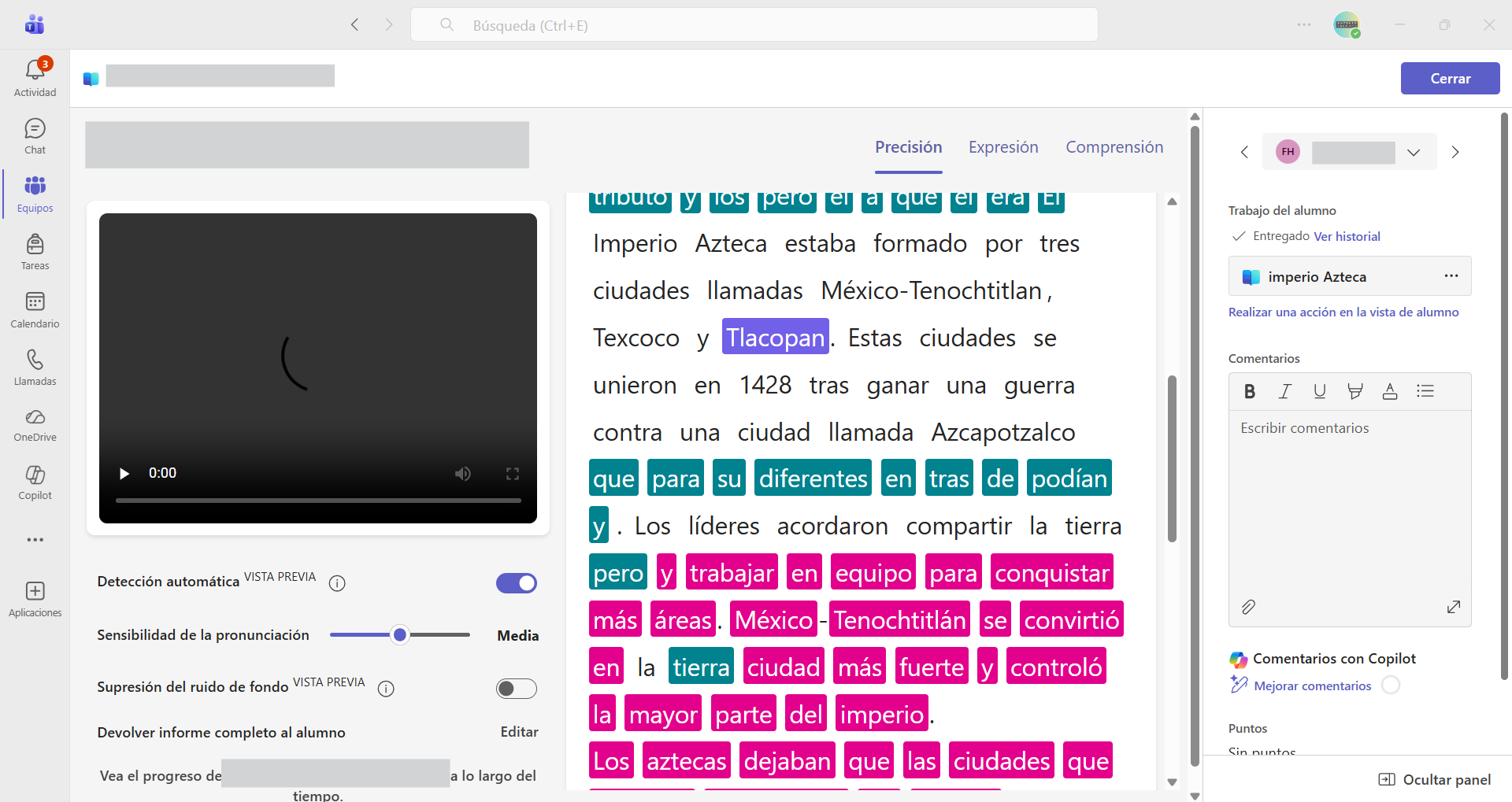Viewport: 1512px width, 802px height.
Task: Expand the comments editor
Action: pyautogui.click(x=1454, y=607)
